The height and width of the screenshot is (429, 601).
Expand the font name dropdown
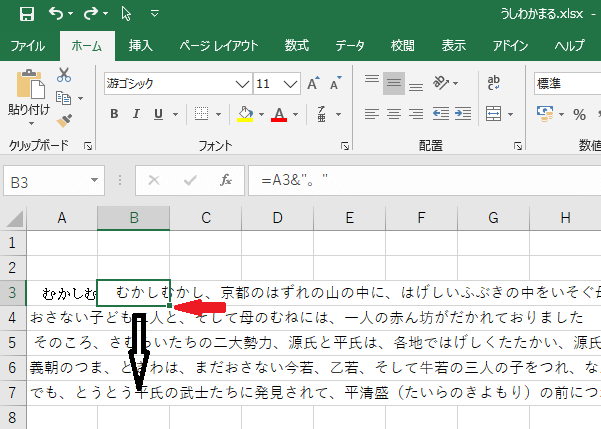[241, 84]
